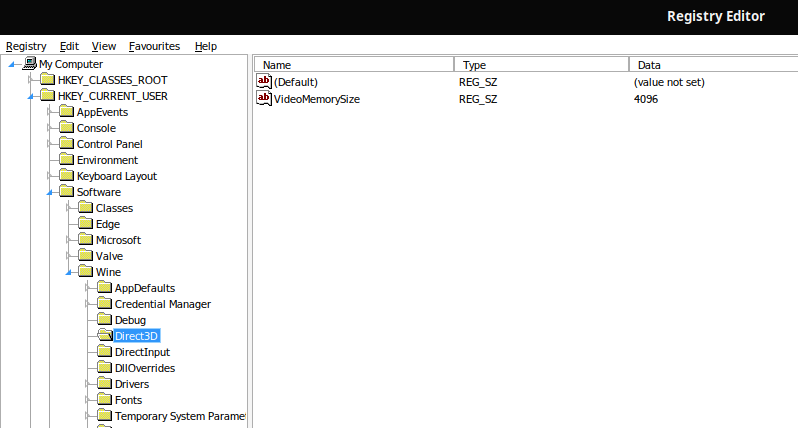Click the (Default) string value icon
This screenshot has width=798, height=428.
pos(264,81)
